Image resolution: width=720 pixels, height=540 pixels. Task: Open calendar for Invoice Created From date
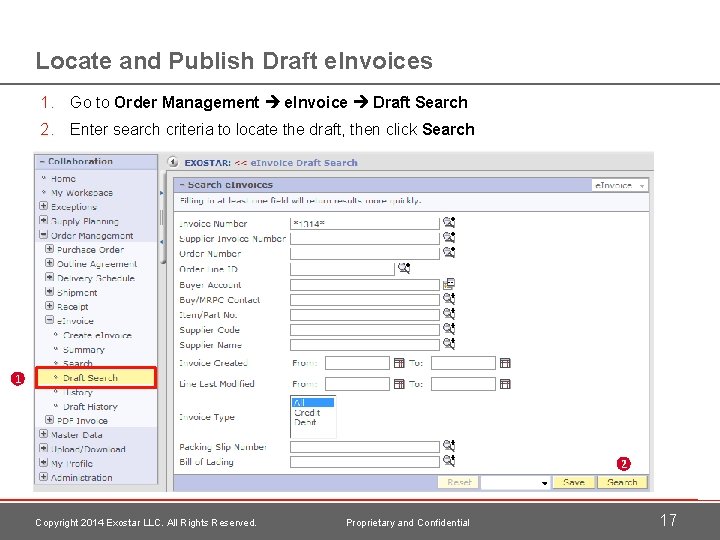[x=399, y=363]
